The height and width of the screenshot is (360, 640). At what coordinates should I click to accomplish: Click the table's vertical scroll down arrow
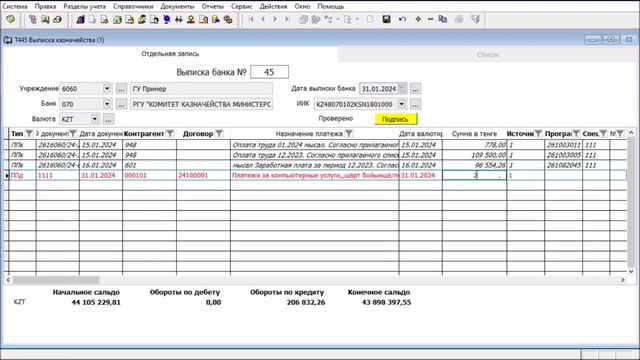pos(631,271)
